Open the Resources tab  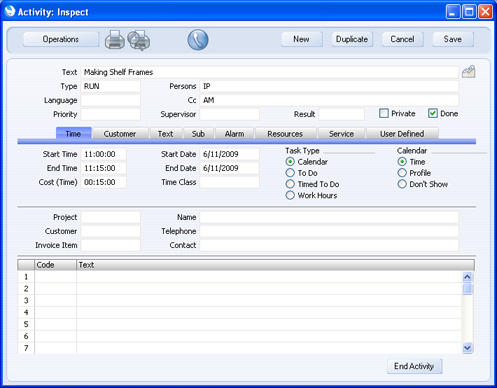point(285,134)
